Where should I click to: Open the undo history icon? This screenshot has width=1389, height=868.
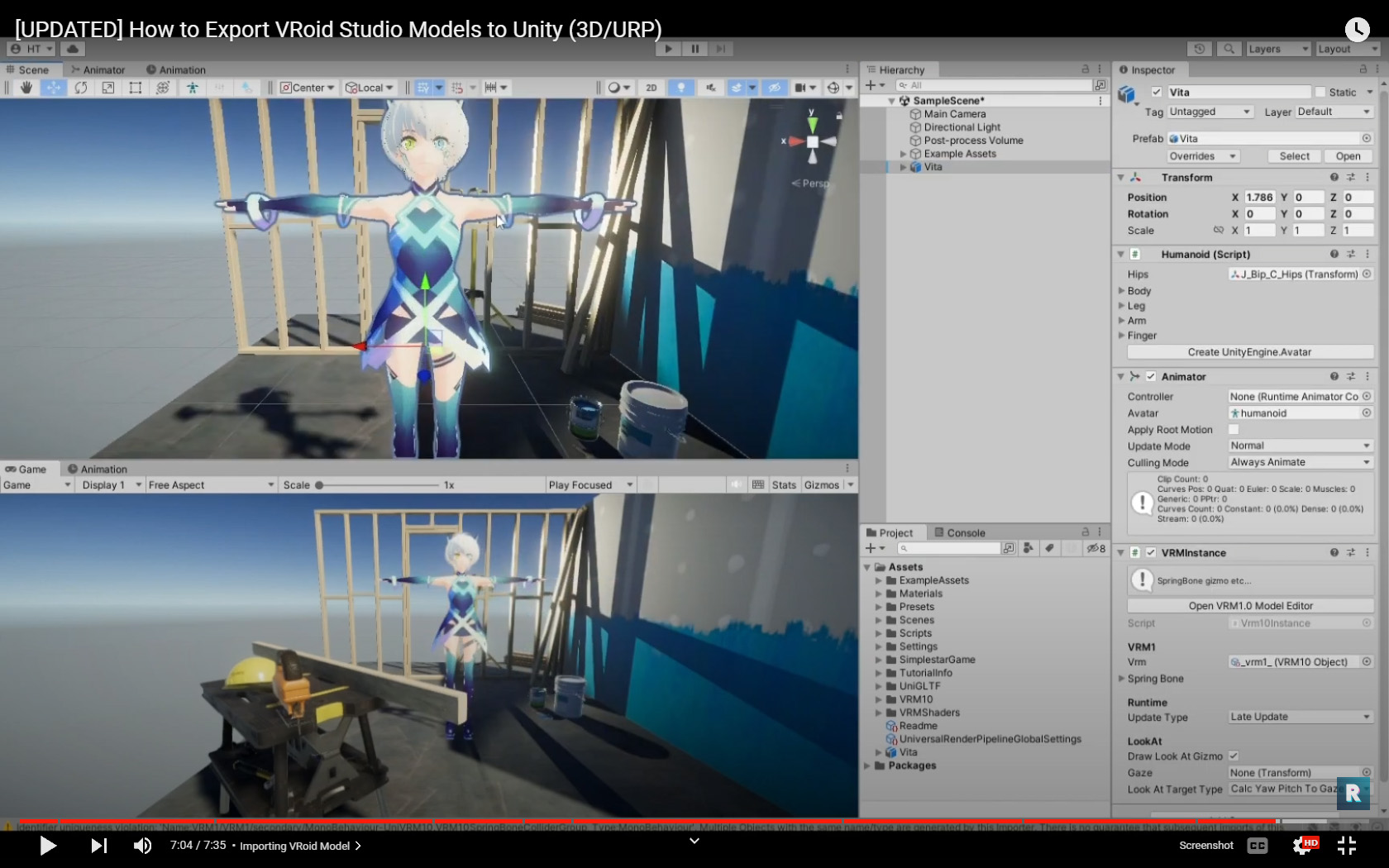coord(1200,49)
